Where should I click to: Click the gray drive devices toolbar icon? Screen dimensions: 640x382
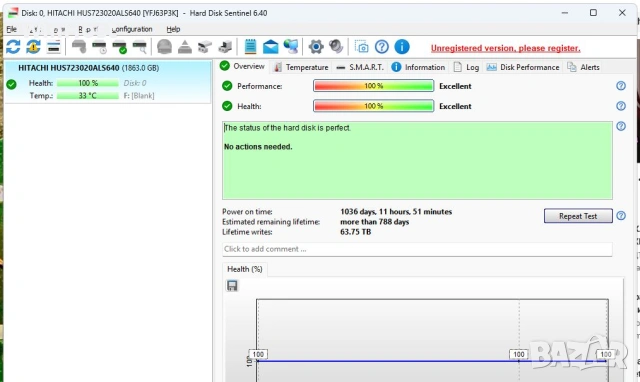tap(204, 47)
